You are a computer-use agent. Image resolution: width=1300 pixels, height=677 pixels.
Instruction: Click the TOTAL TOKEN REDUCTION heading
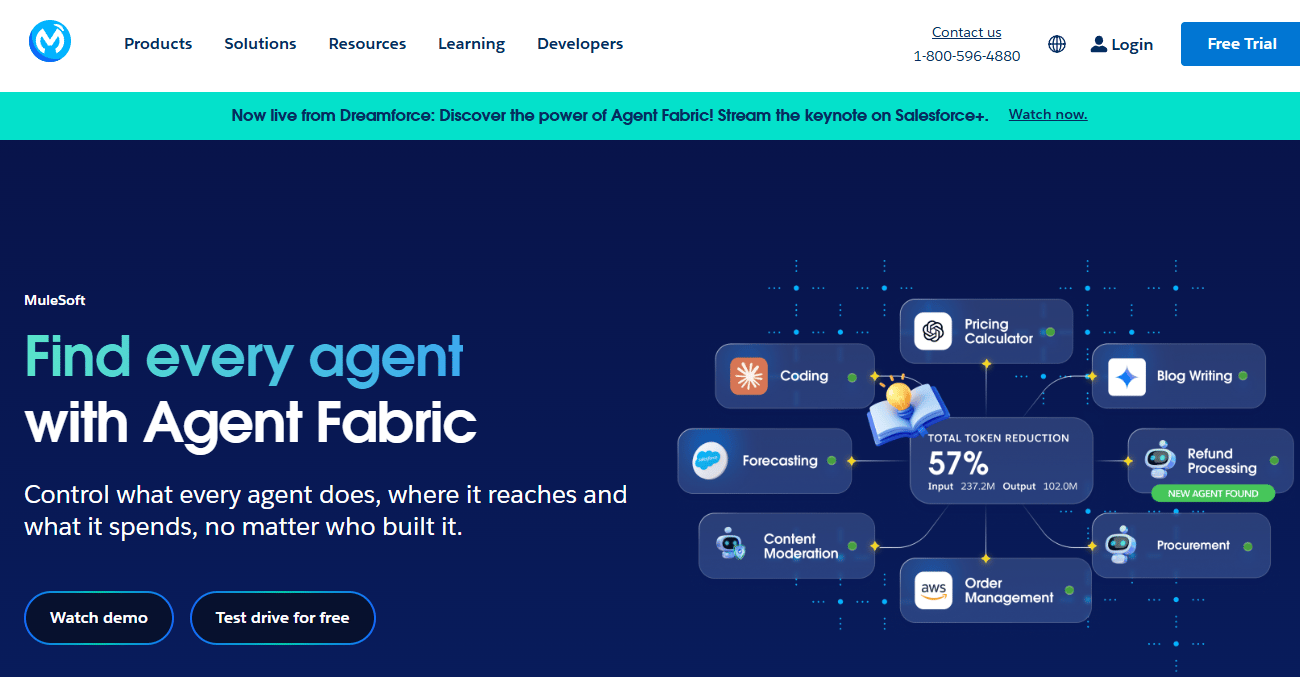pyautogui.click(x=998, y=438)
